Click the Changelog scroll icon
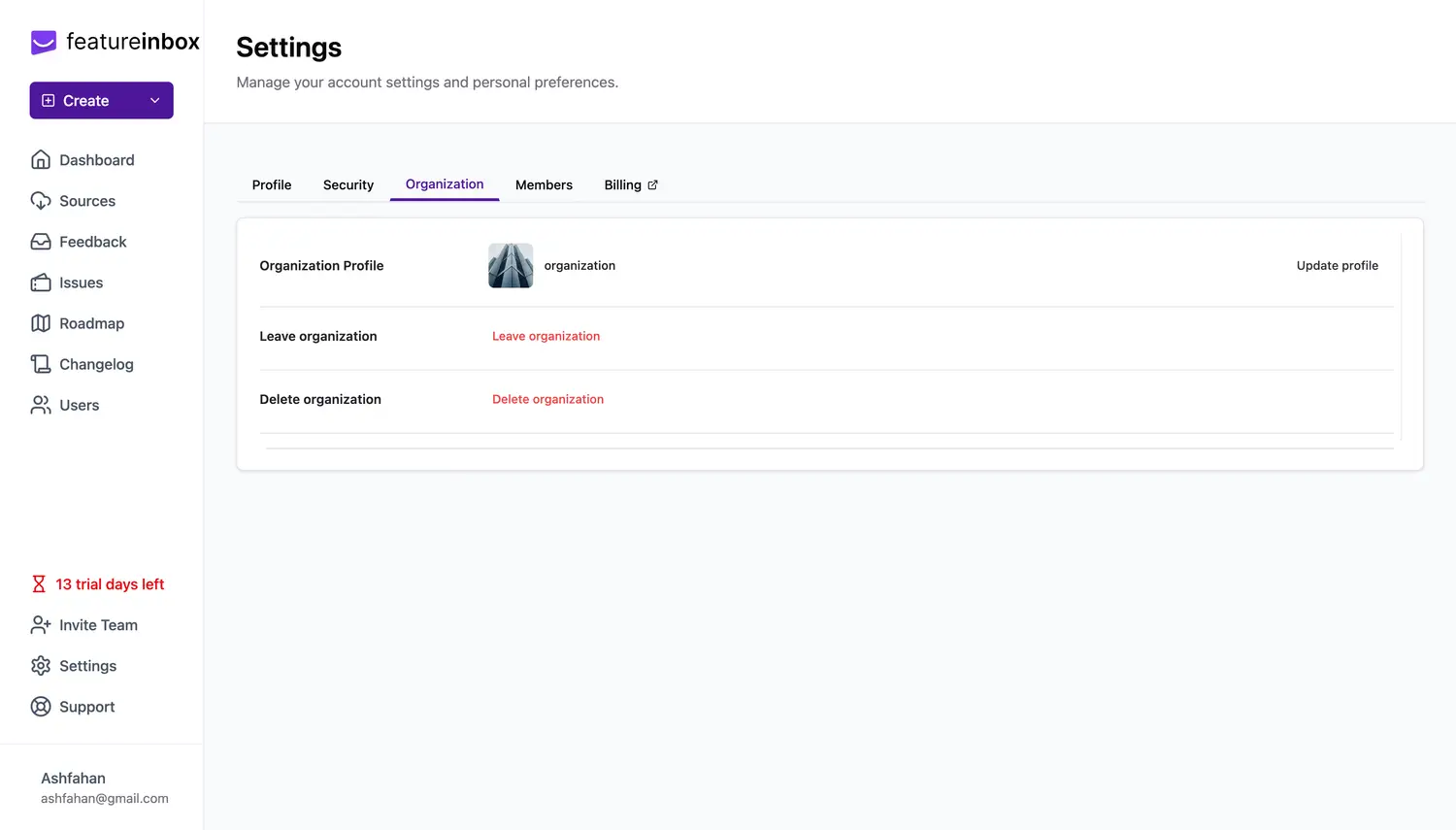 (41, 364)
